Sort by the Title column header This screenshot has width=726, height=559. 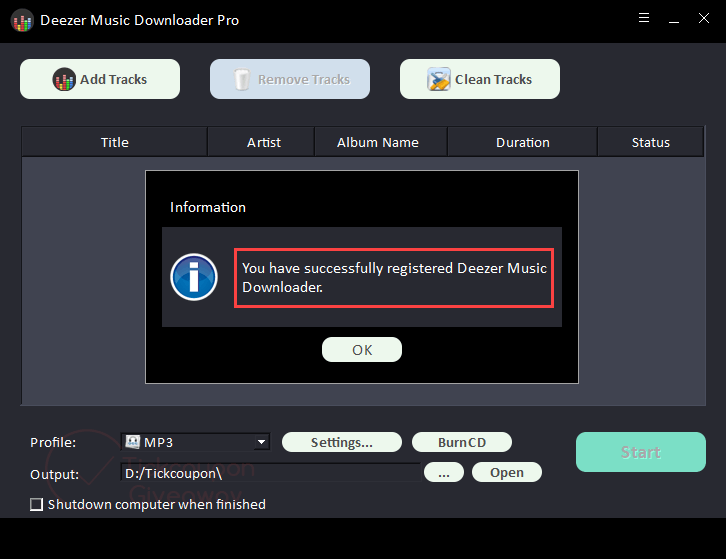(x=114, y=142)
